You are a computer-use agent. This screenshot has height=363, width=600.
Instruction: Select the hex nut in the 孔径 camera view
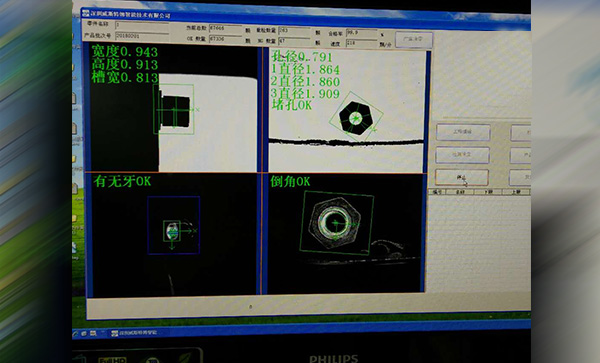point(356,118)
